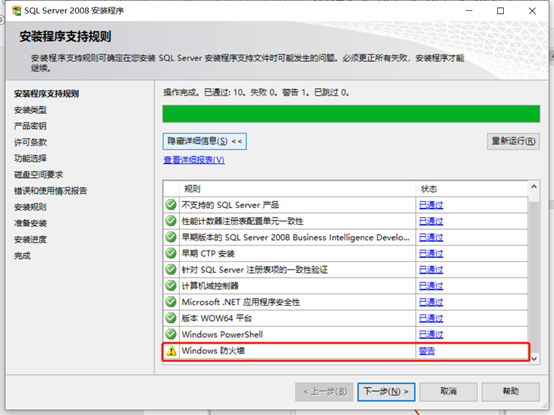
Task: Open 警告 link for Windows 防火墙
Action: tap(427, 351)
